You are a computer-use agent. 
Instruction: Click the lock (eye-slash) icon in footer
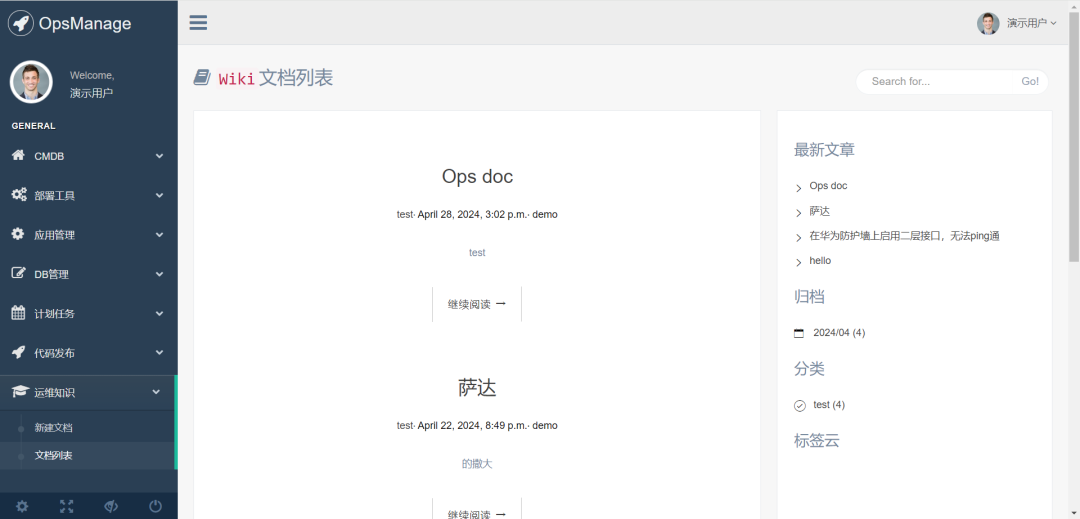(111, 506)
